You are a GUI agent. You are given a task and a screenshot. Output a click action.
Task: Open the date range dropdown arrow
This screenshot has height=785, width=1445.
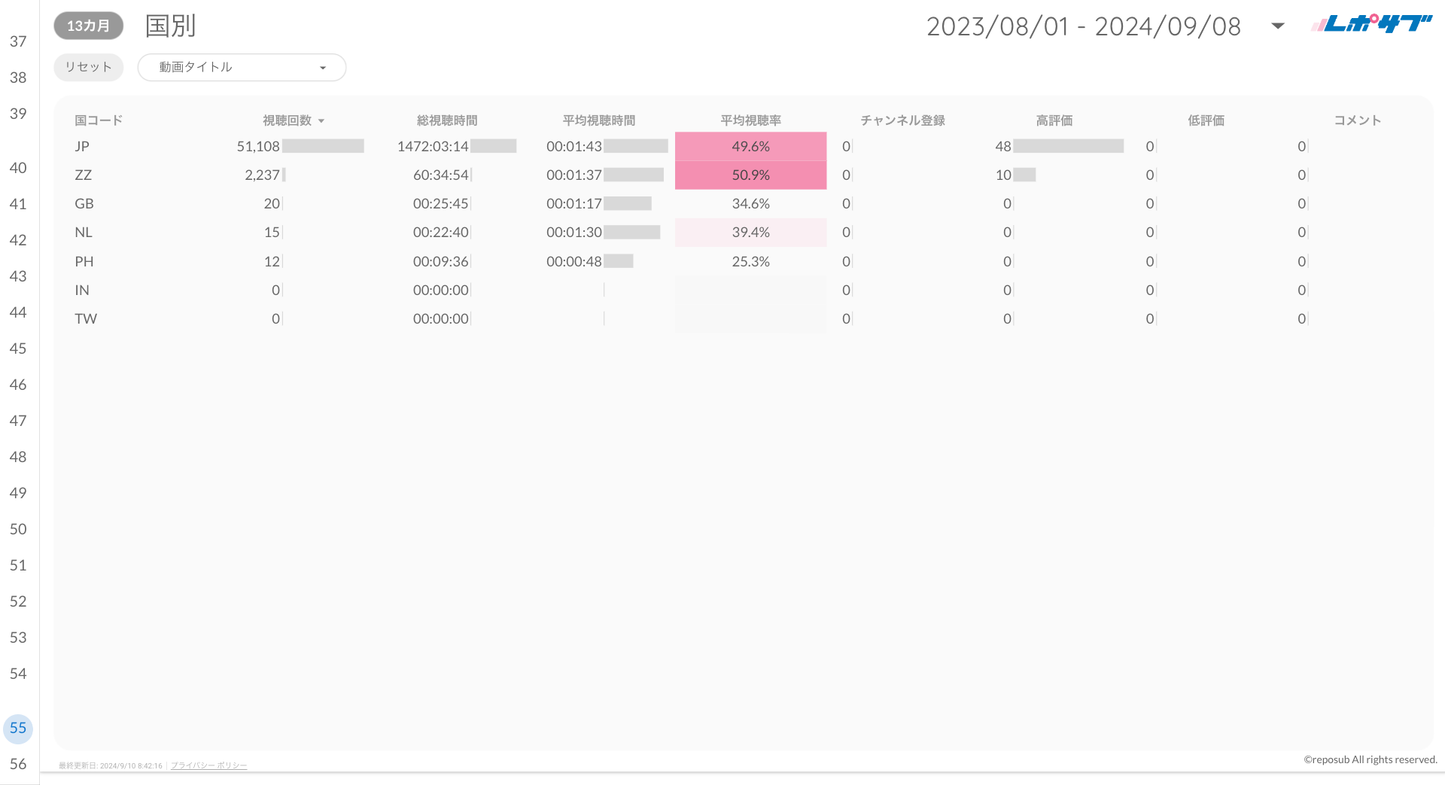tap(1277, 26)
